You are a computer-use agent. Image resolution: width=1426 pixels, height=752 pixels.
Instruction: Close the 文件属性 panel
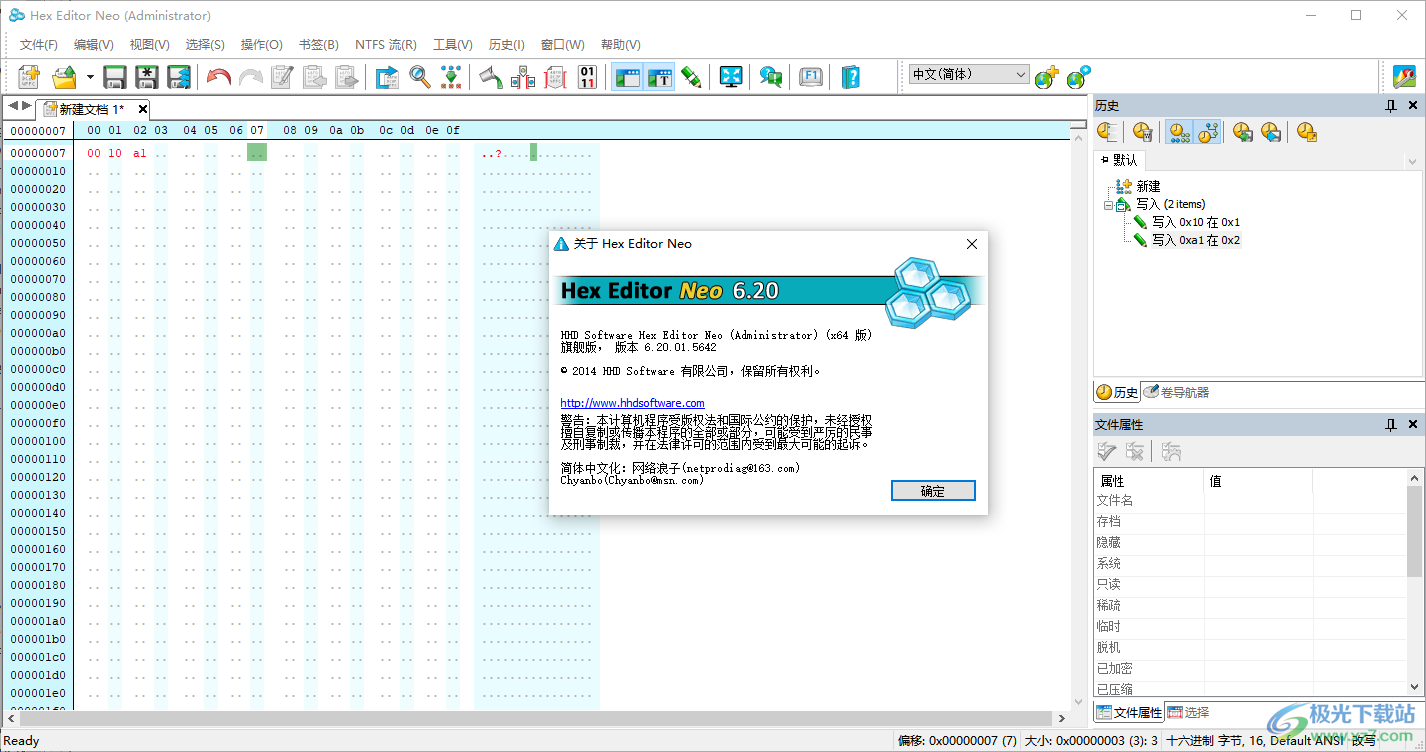(x=1413, y=425)
